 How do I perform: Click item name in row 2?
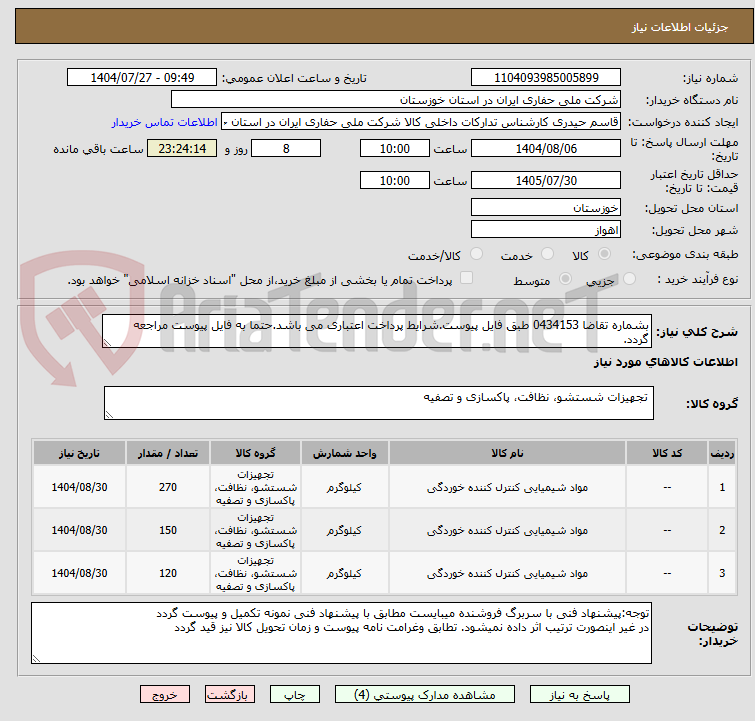click(x=507, y=530)
